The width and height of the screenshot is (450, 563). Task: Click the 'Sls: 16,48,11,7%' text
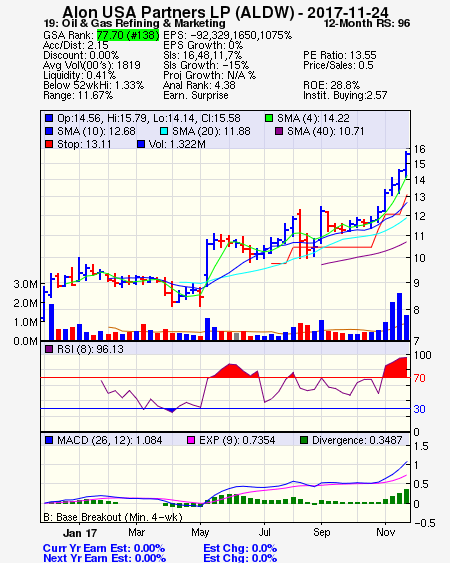203,55
